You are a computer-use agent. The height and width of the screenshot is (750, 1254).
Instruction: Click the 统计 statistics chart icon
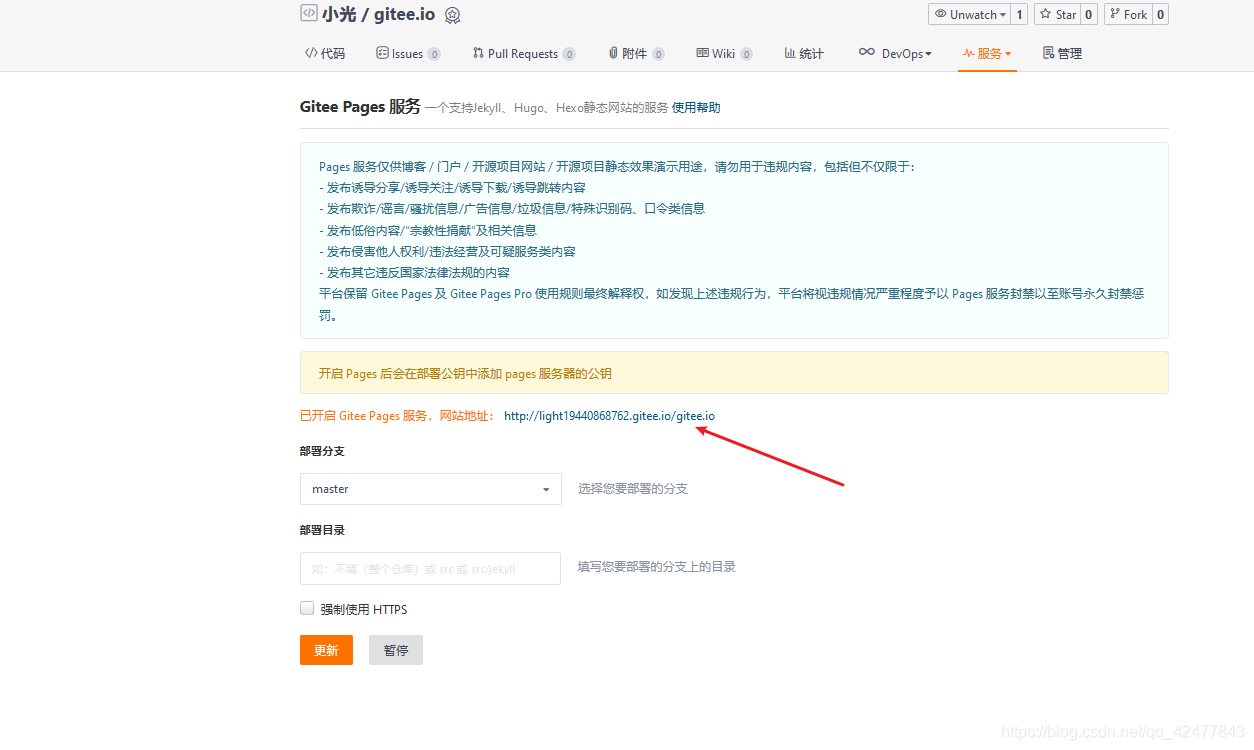[x=788, y=53]
